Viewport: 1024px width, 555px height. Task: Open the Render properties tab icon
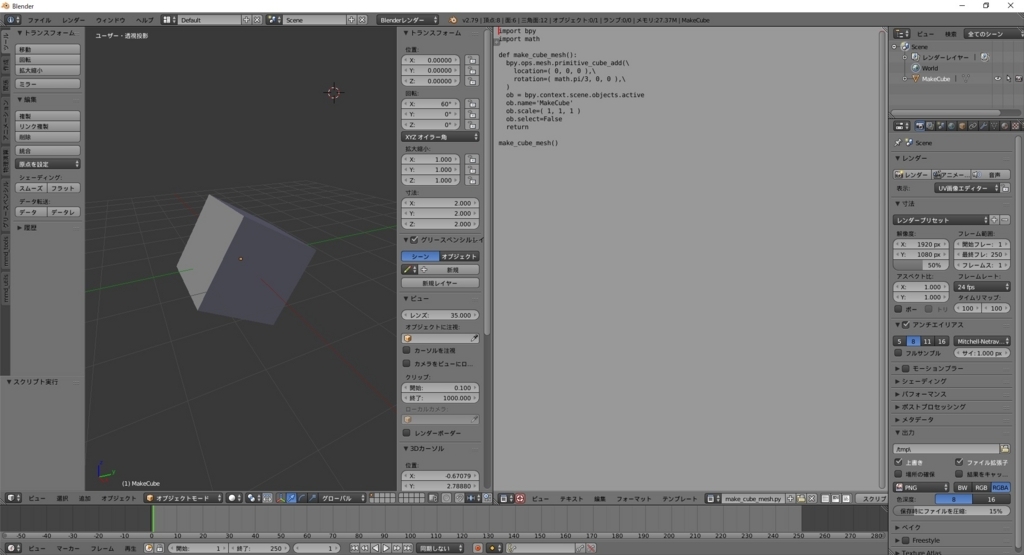click(x=920, y=126)
